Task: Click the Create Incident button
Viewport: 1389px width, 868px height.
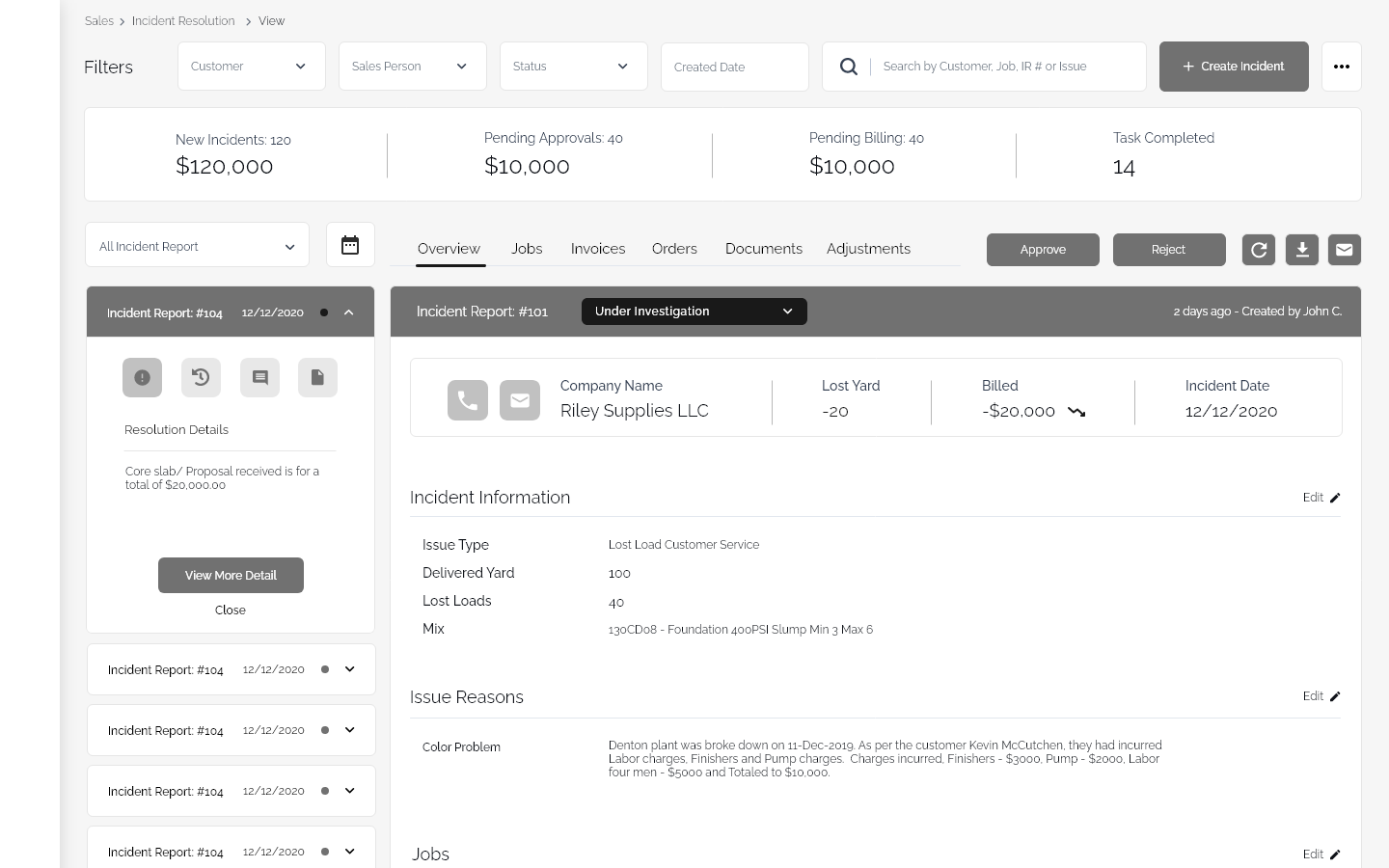Action: (1234, 67)
